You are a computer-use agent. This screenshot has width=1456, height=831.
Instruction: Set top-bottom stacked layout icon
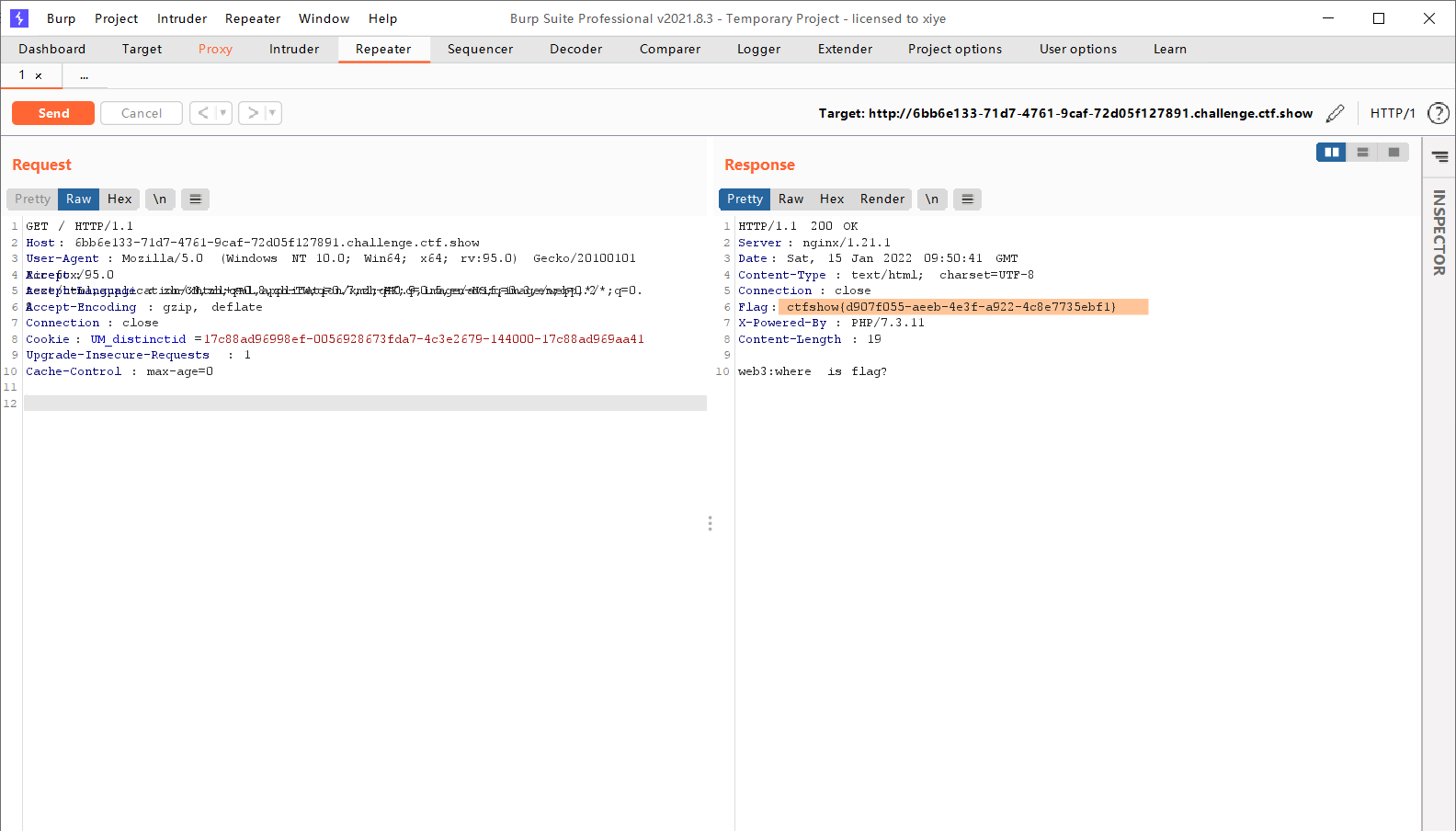pyautogui.click(x=1363, y=153)
